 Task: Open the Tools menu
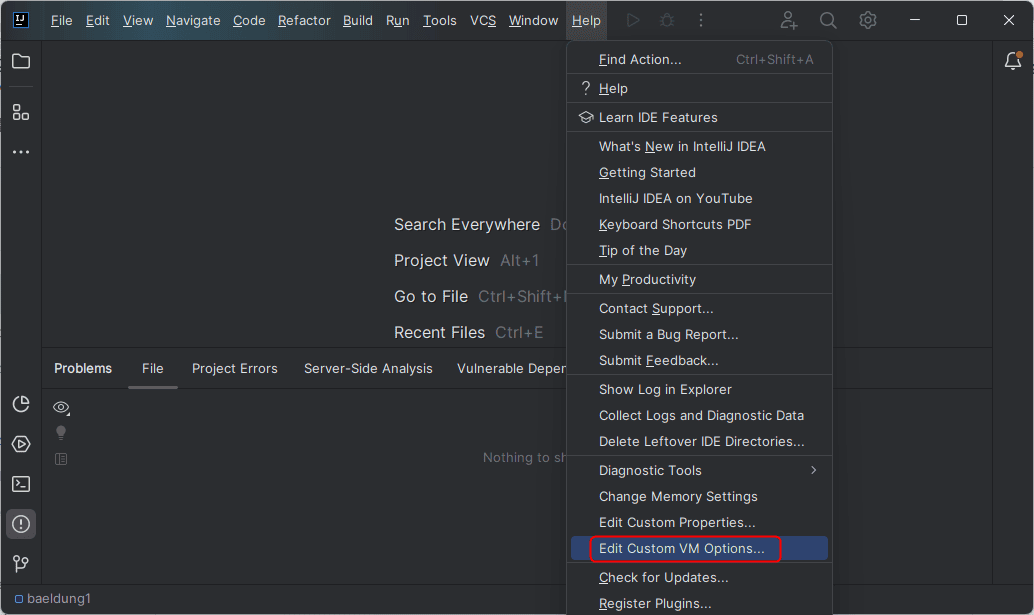tap(440, 20)
